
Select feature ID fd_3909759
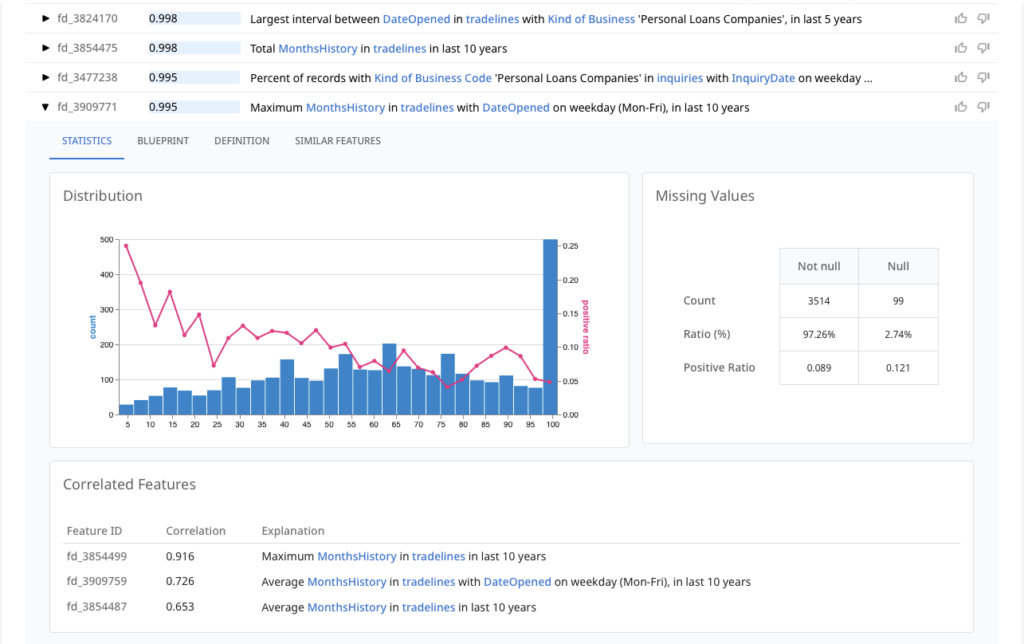click(x=97, y=581)
